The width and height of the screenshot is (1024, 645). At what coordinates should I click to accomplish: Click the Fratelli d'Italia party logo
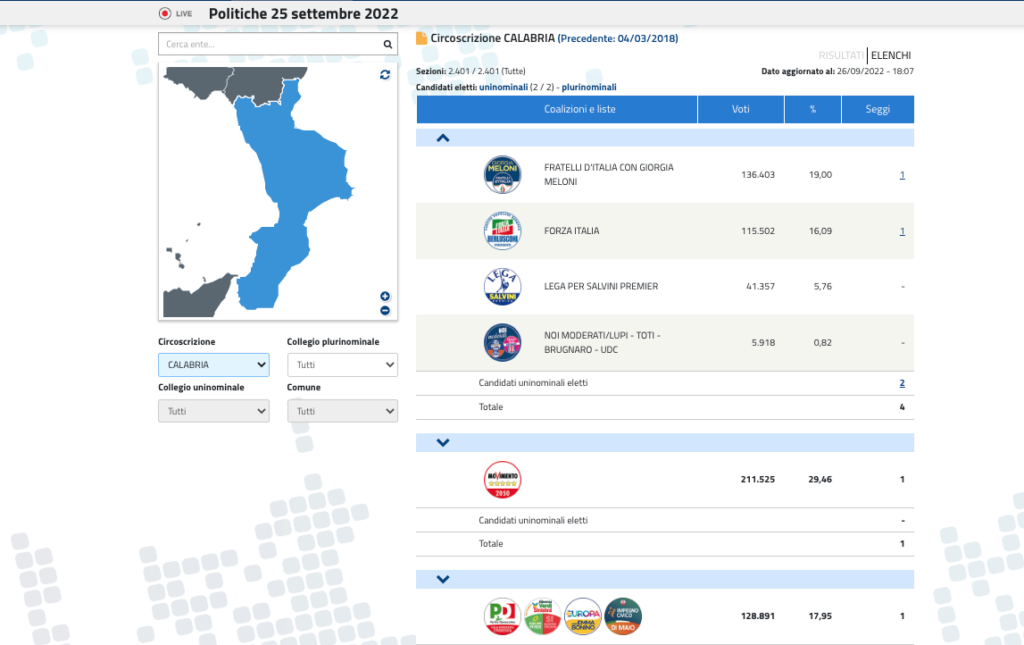(502, 174)
